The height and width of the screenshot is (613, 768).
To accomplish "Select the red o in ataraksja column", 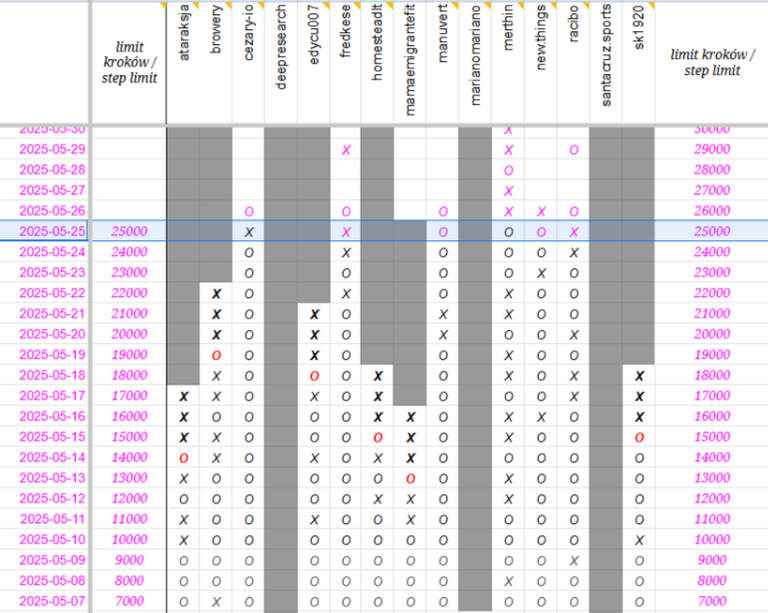I will [184, 458].
